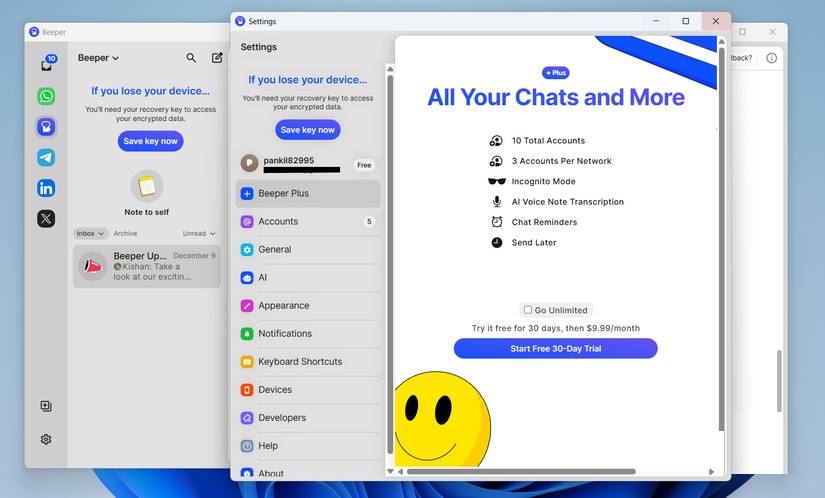
Task: Click the AI Voice Note Transcription text
Action: [x=568, y=202]
